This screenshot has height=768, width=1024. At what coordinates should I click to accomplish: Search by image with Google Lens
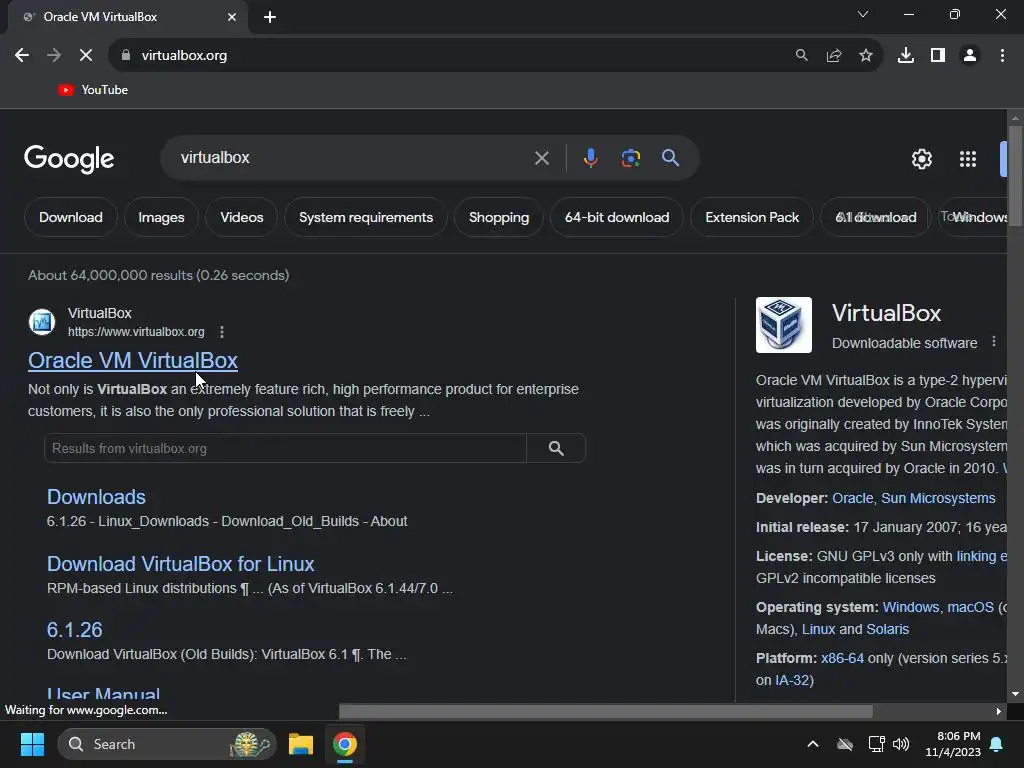630,158
